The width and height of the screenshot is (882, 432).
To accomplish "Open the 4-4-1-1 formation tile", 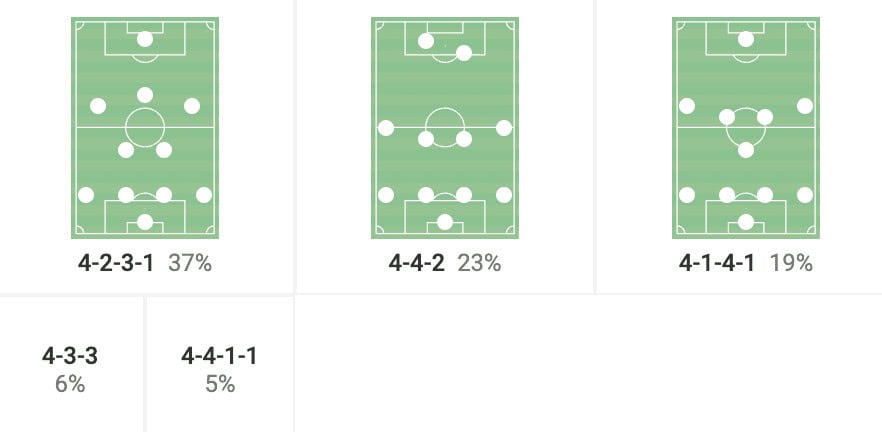I will point(219,368).
